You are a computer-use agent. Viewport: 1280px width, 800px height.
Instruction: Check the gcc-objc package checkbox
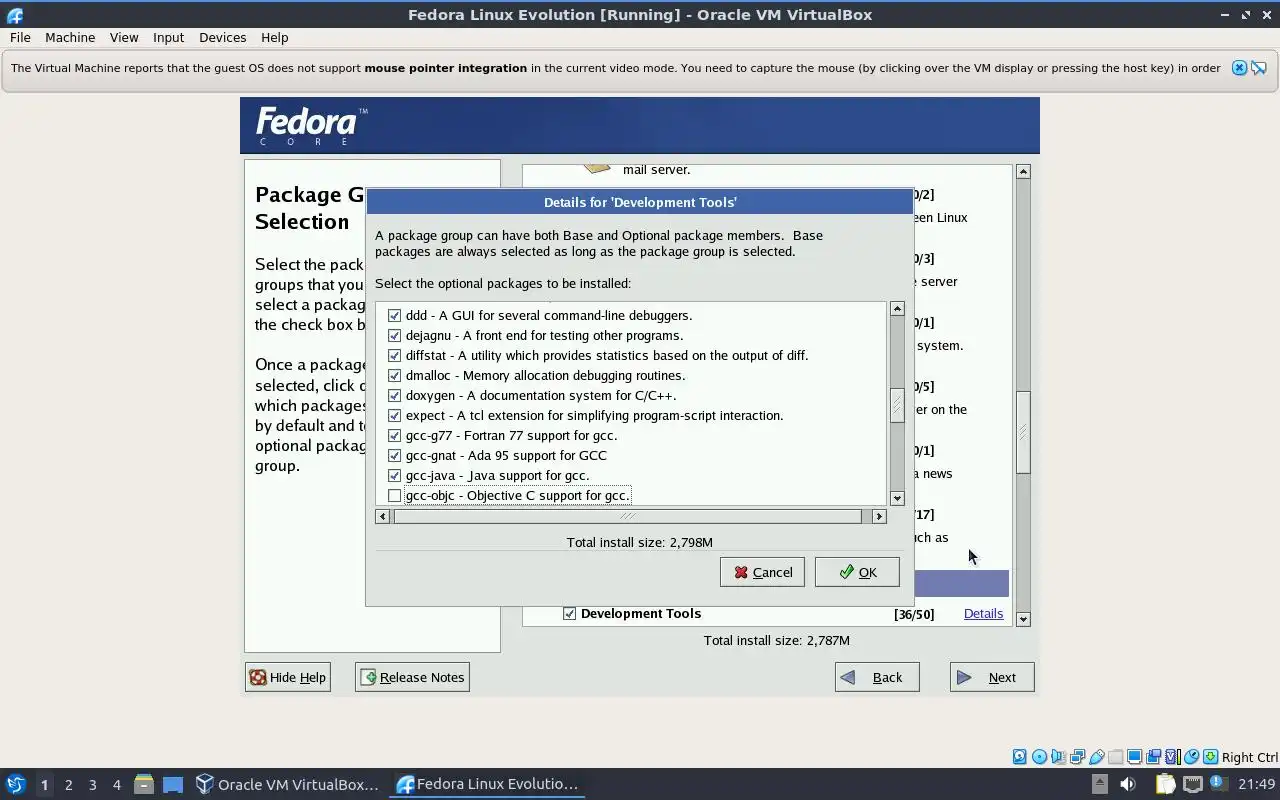(394, 495)
